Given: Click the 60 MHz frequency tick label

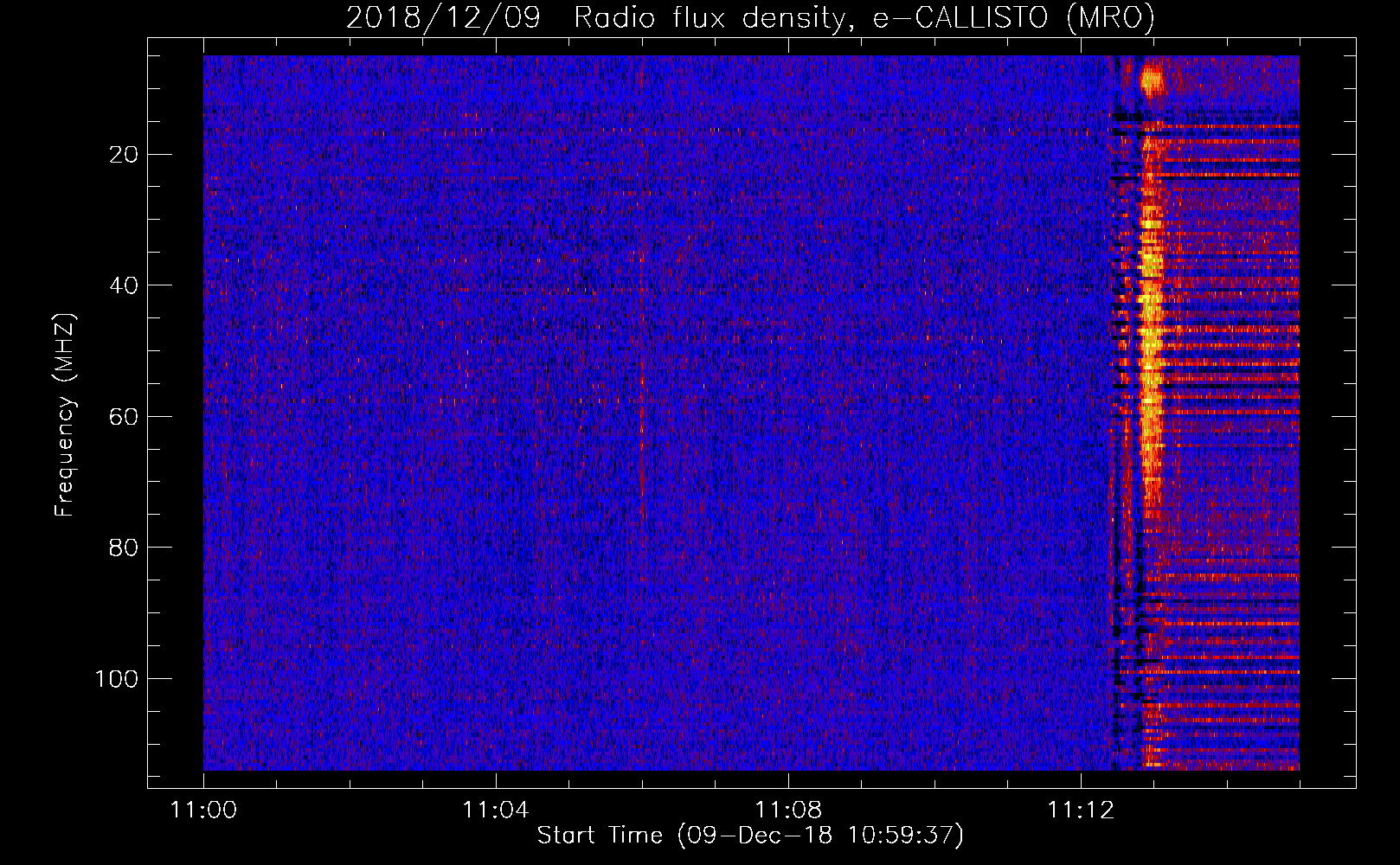Looking at the screenshot, I should pyautogui.click(x=124, y=417).
